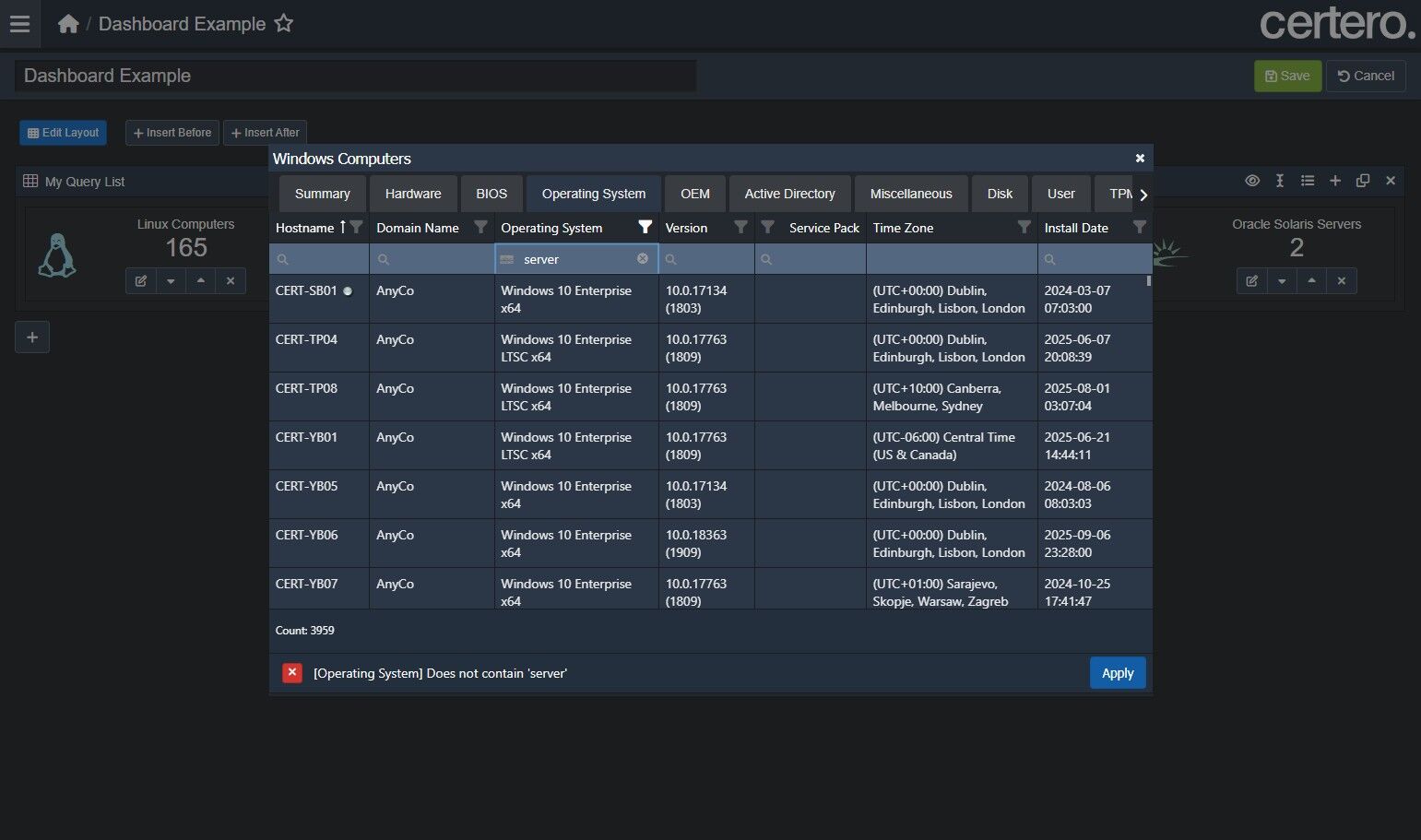Move the Linux Computers tile down

click(171, 281)
